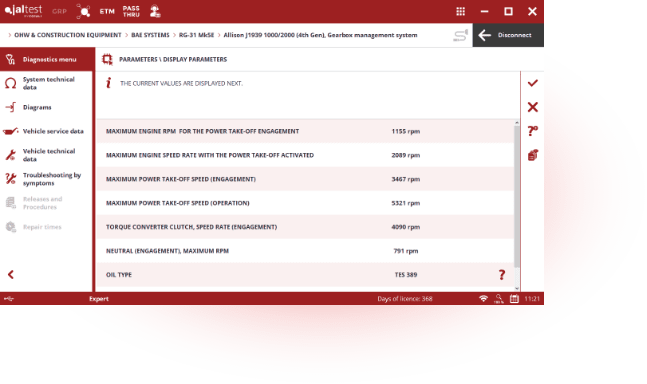
Task: Open the Diagrams section
Action: click(46, 107)
